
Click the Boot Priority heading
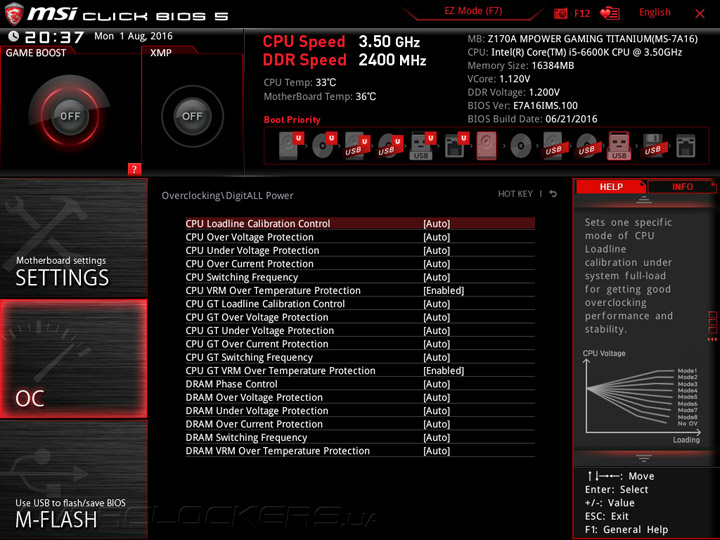point(292,120)
